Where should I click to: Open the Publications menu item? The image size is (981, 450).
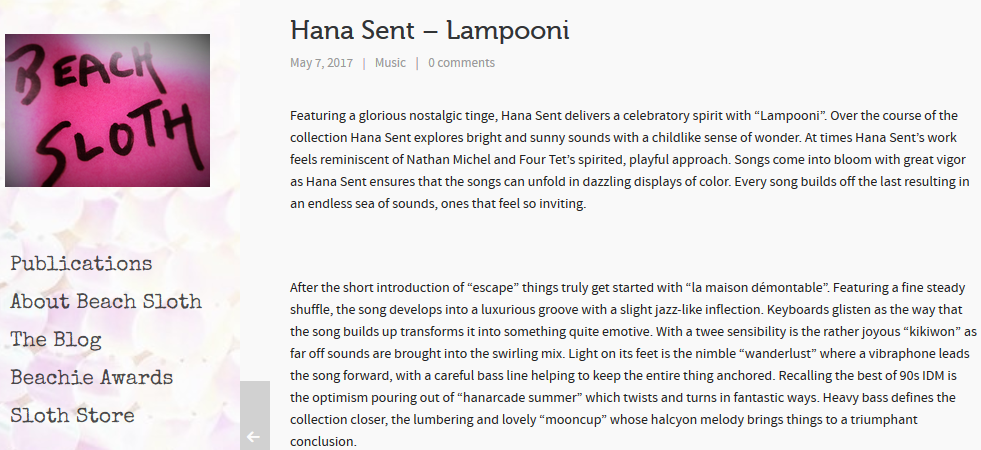coord(81,264)
